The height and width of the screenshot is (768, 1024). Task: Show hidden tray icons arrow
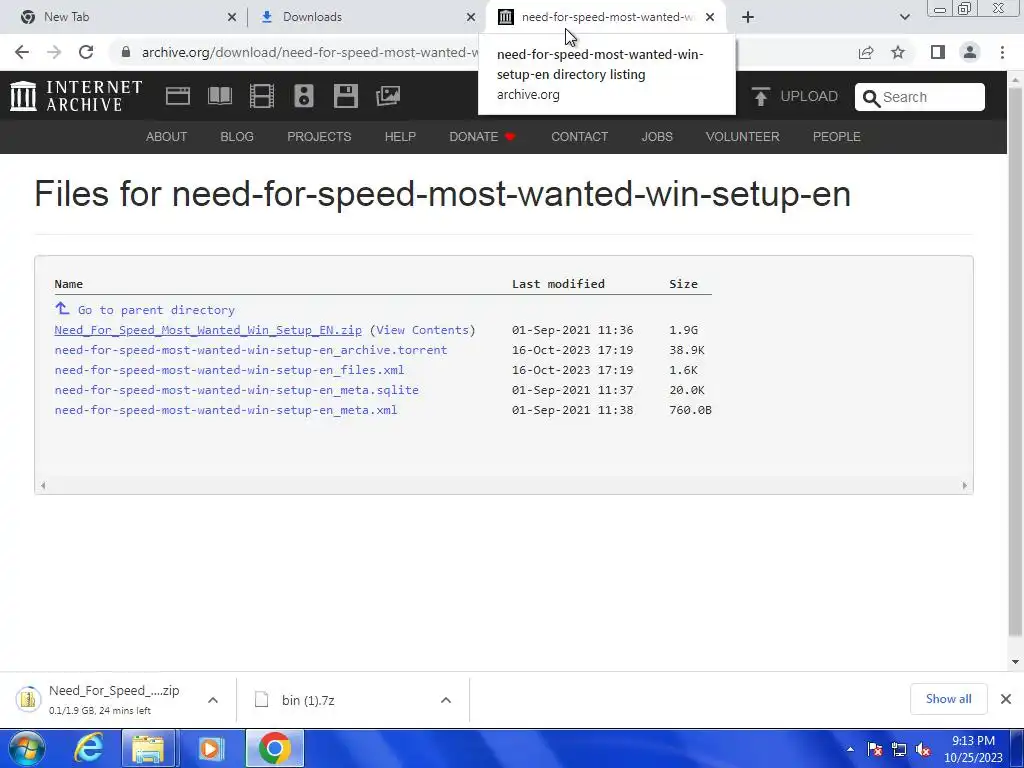point(850,750)
